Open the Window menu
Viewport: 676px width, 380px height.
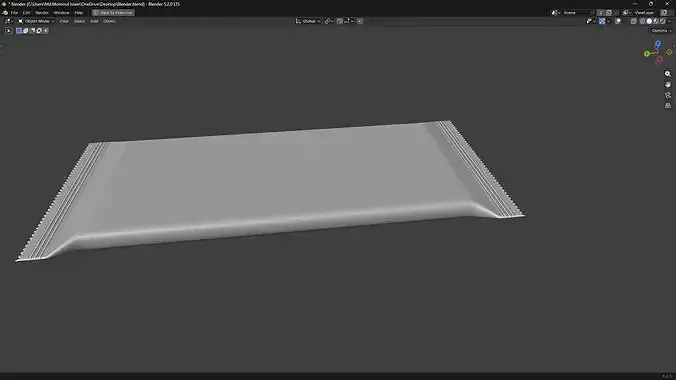(61, 13)
